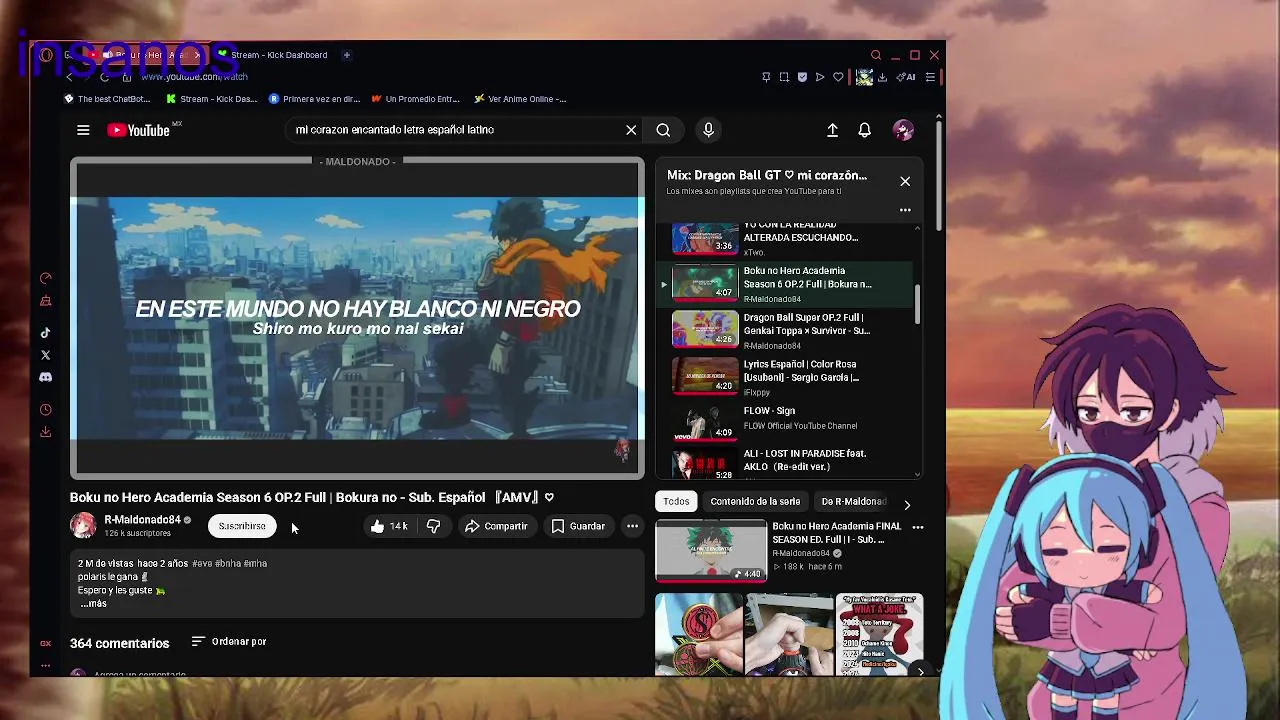Open Opera search-tabs magnifier in title bar
This screenshot has width=1280, height=720.
coord(876,55)
